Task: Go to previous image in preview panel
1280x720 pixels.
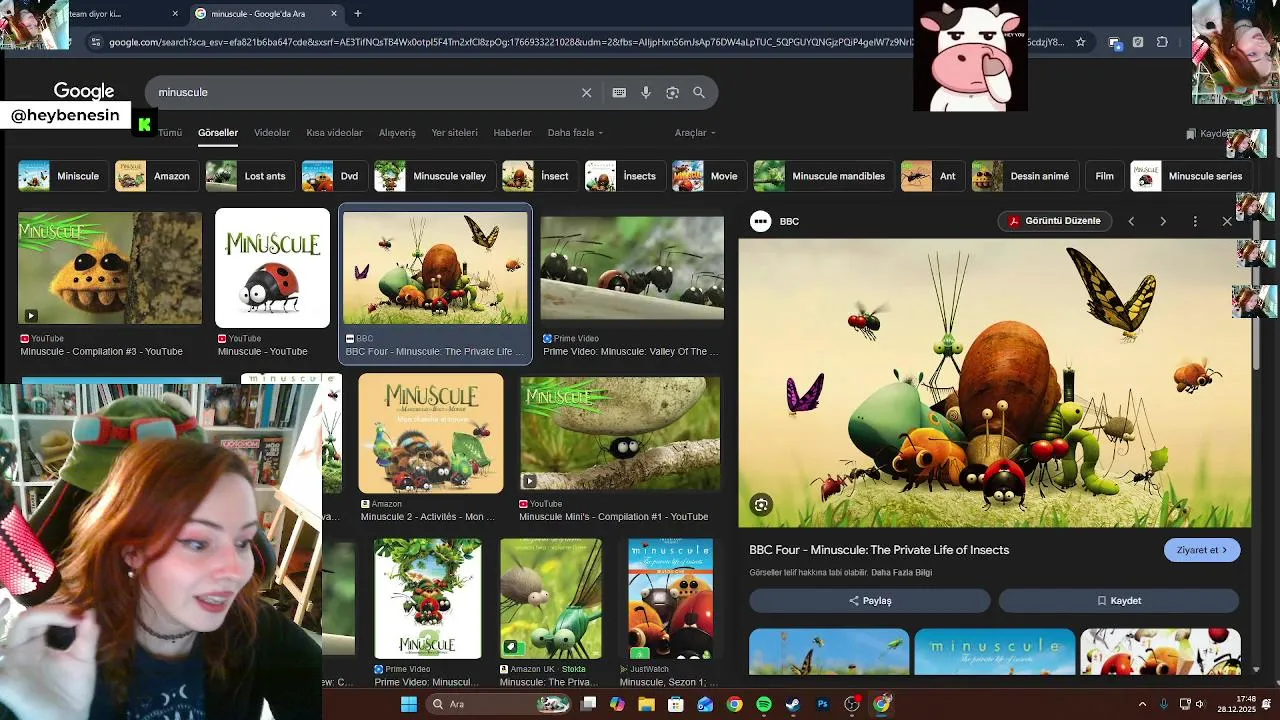Action: (x=1131, y=221)
